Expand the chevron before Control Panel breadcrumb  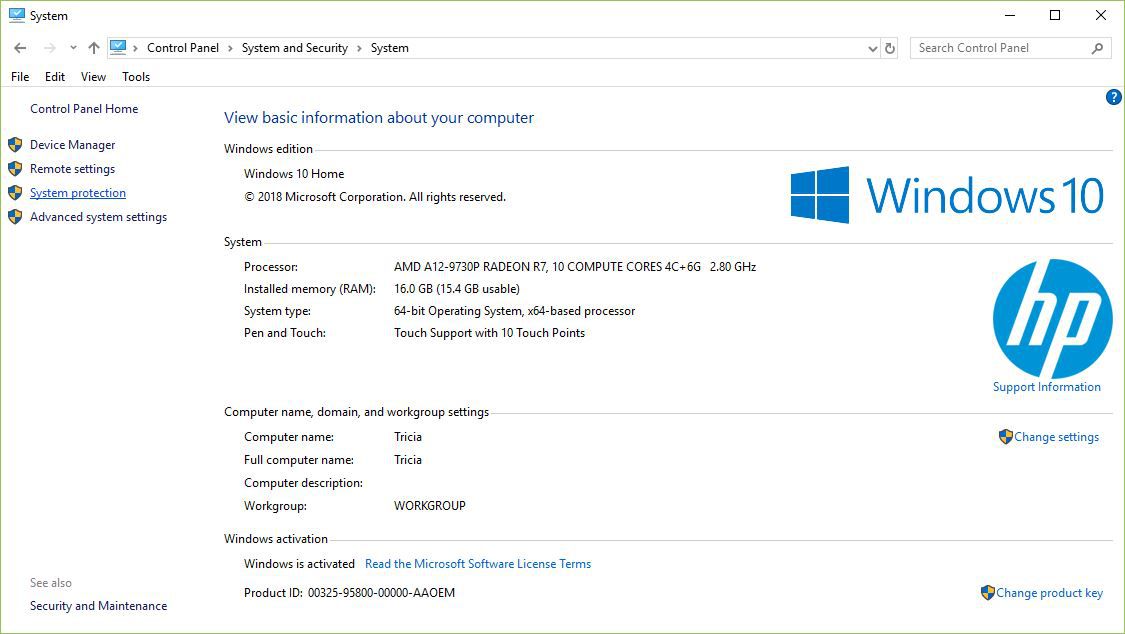[x=136, y=48]
